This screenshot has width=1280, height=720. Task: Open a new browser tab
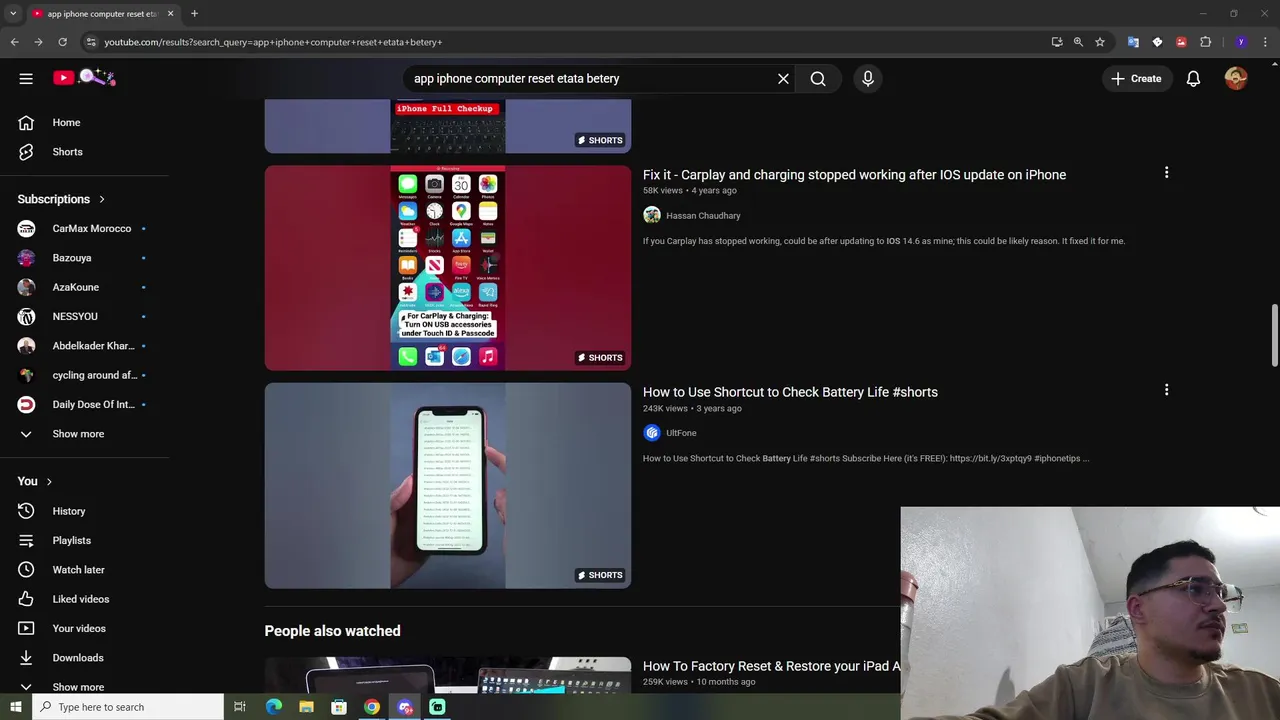click(x=194, y=14)
